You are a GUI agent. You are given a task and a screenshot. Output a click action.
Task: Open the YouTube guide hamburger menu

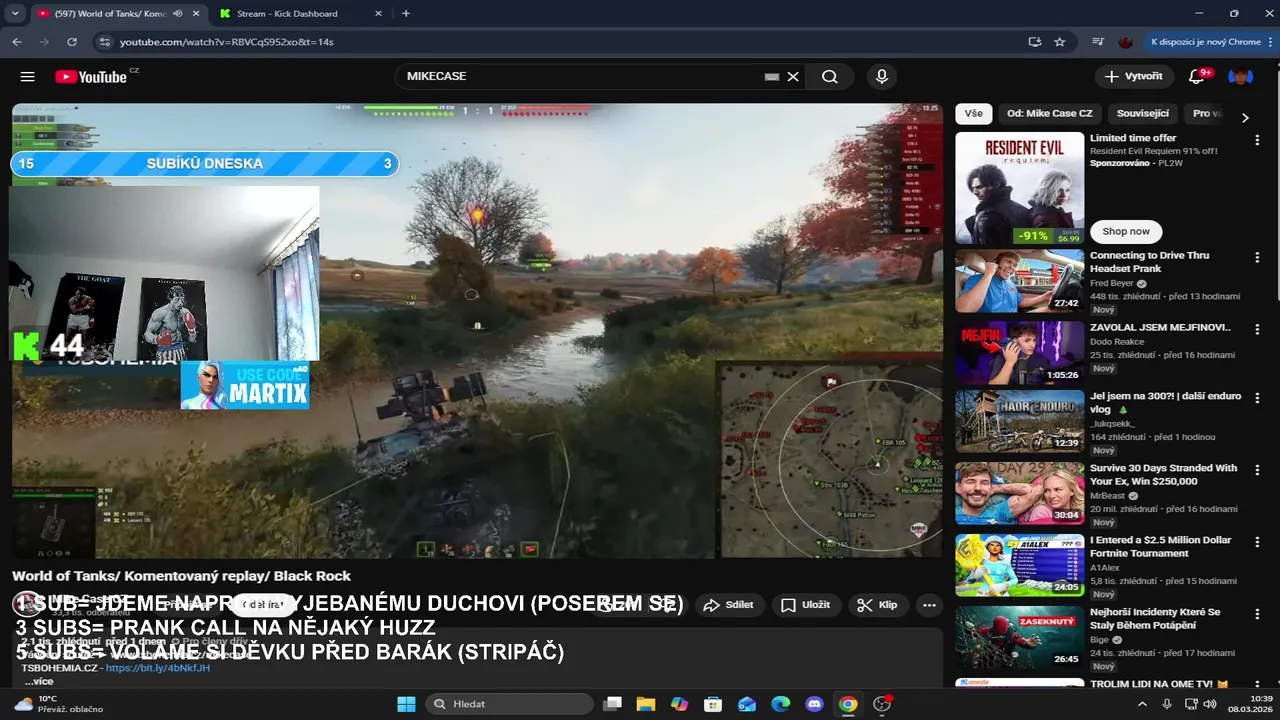pyautogui.click(x=27, y=77)
